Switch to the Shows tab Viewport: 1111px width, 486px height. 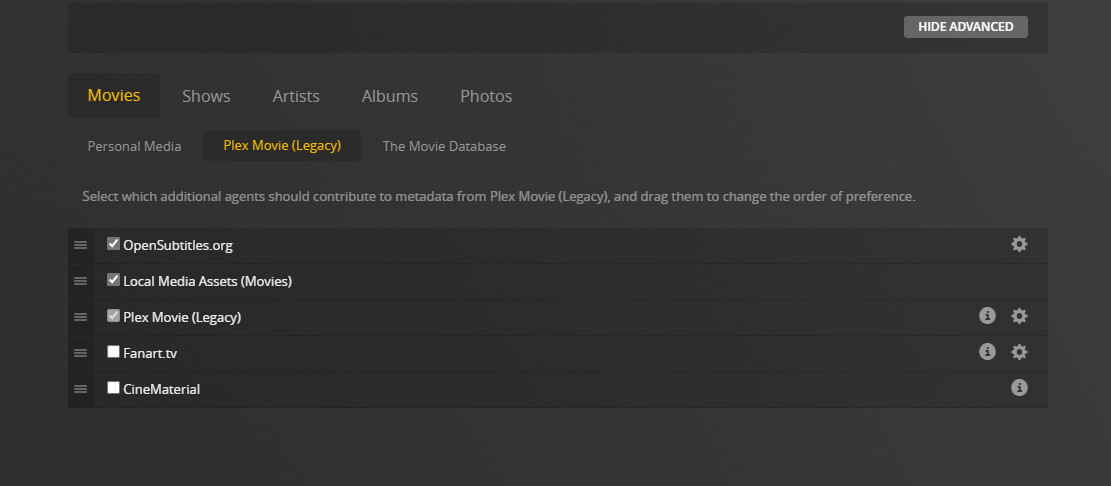pyautogui.click(x=206, y=96)
